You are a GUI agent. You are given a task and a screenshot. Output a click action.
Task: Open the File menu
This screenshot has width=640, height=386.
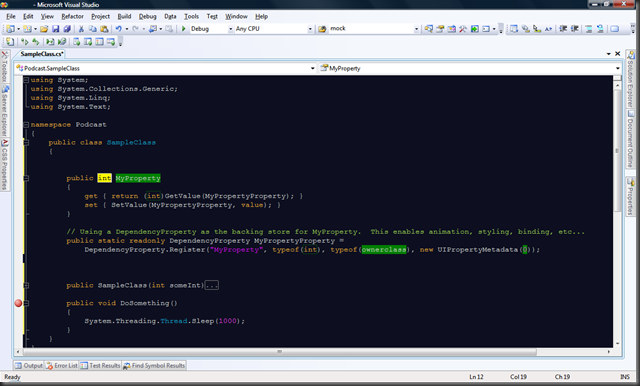(11, 16)
